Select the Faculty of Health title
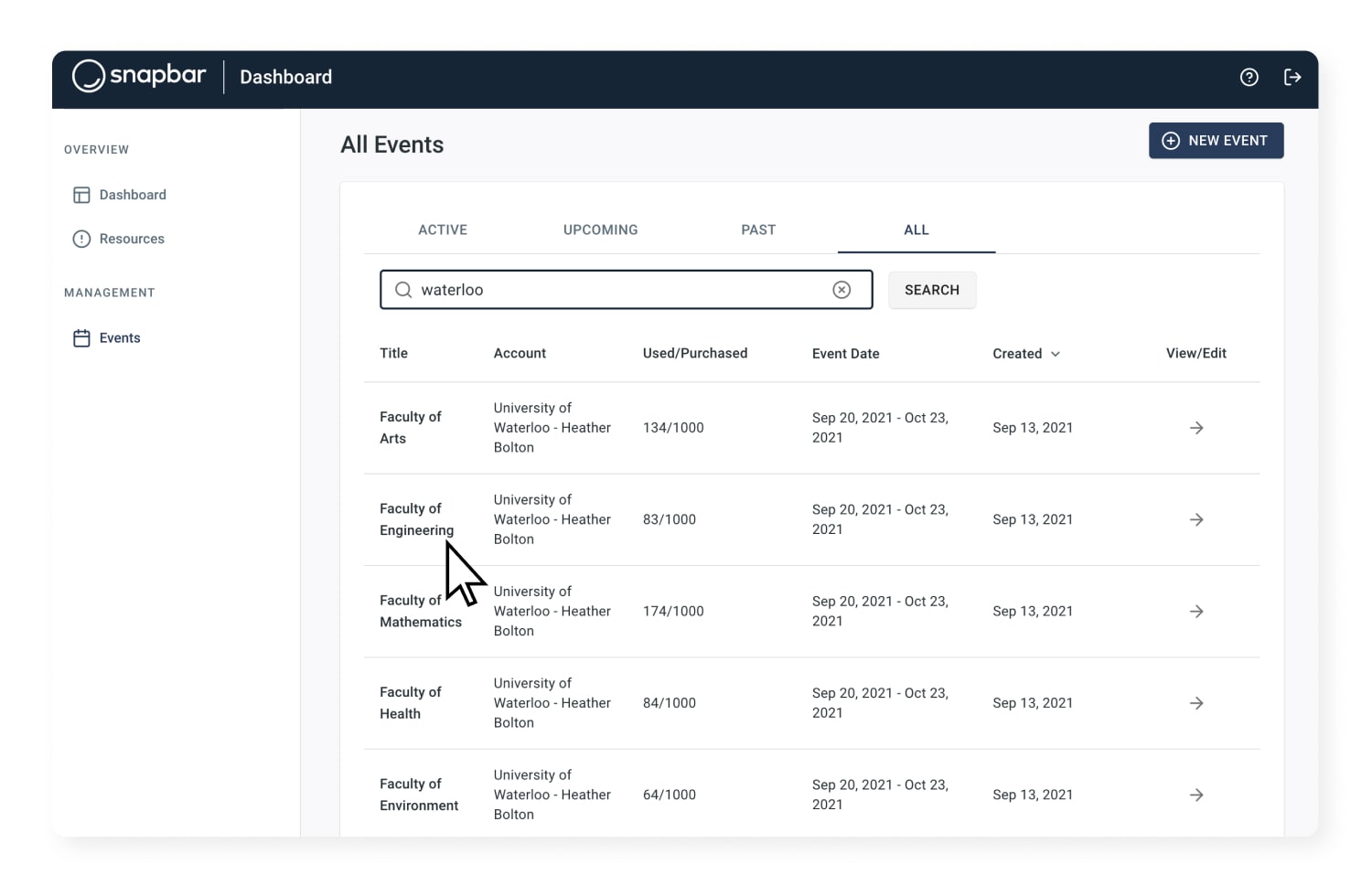 click(x=410, y=703)
